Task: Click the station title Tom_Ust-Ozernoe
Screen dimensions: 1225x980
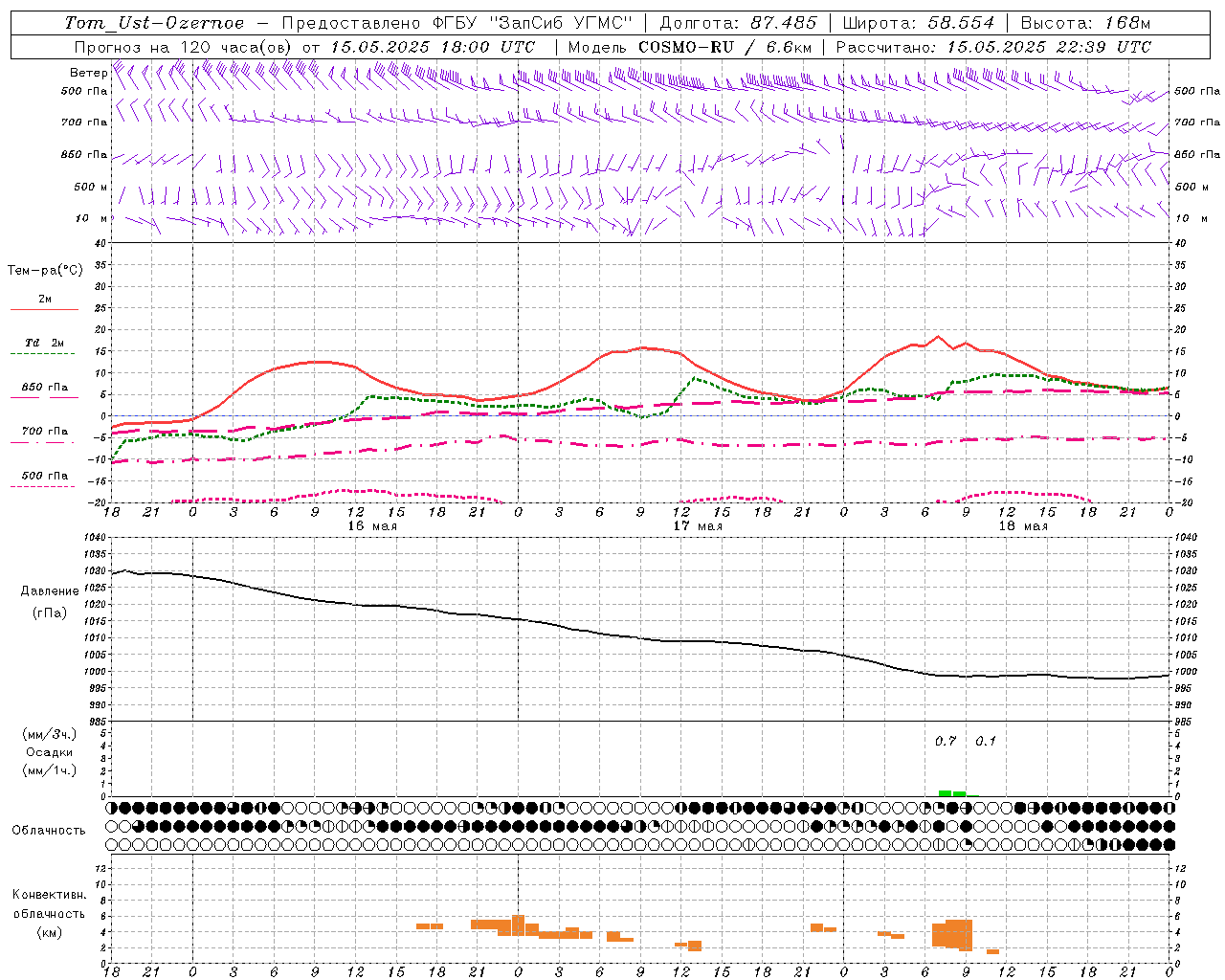Action: coord(154,23)
